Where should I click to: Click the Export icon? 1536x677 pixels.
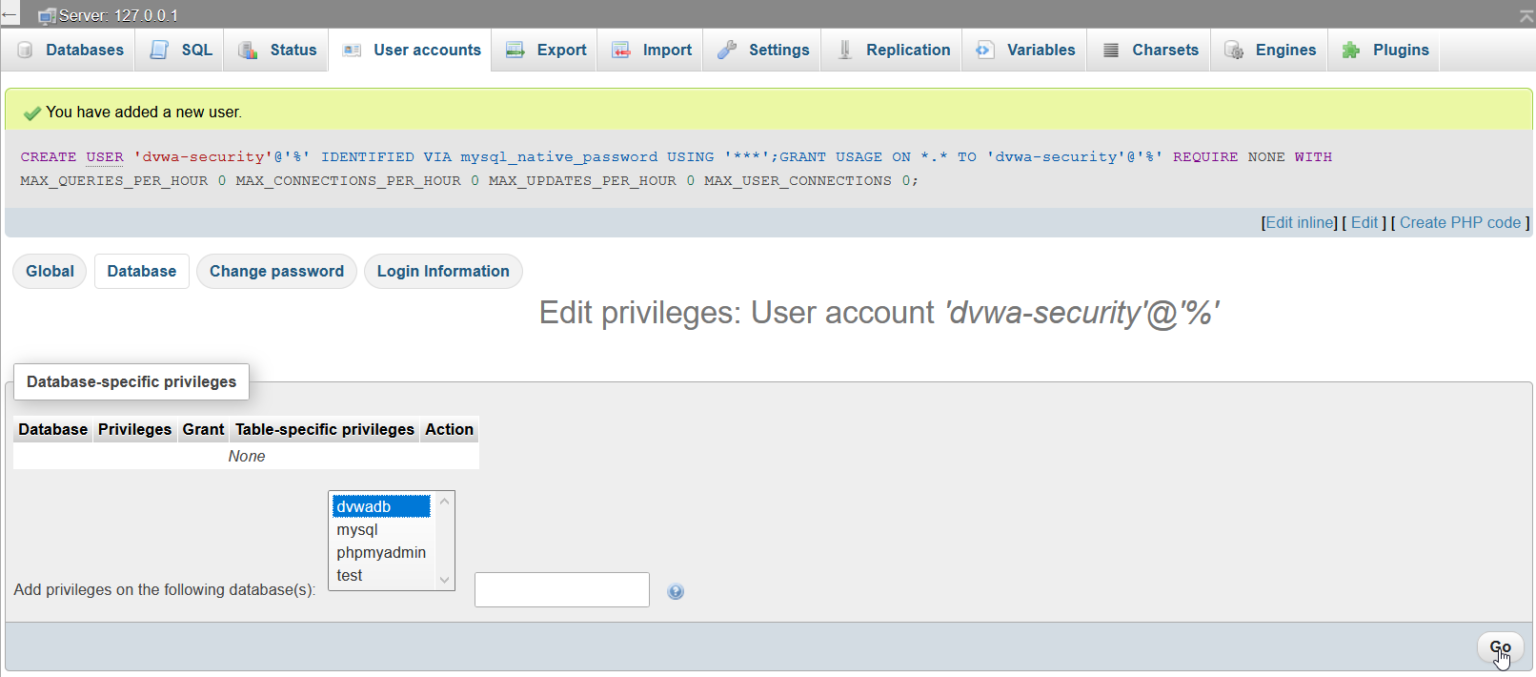515,49
